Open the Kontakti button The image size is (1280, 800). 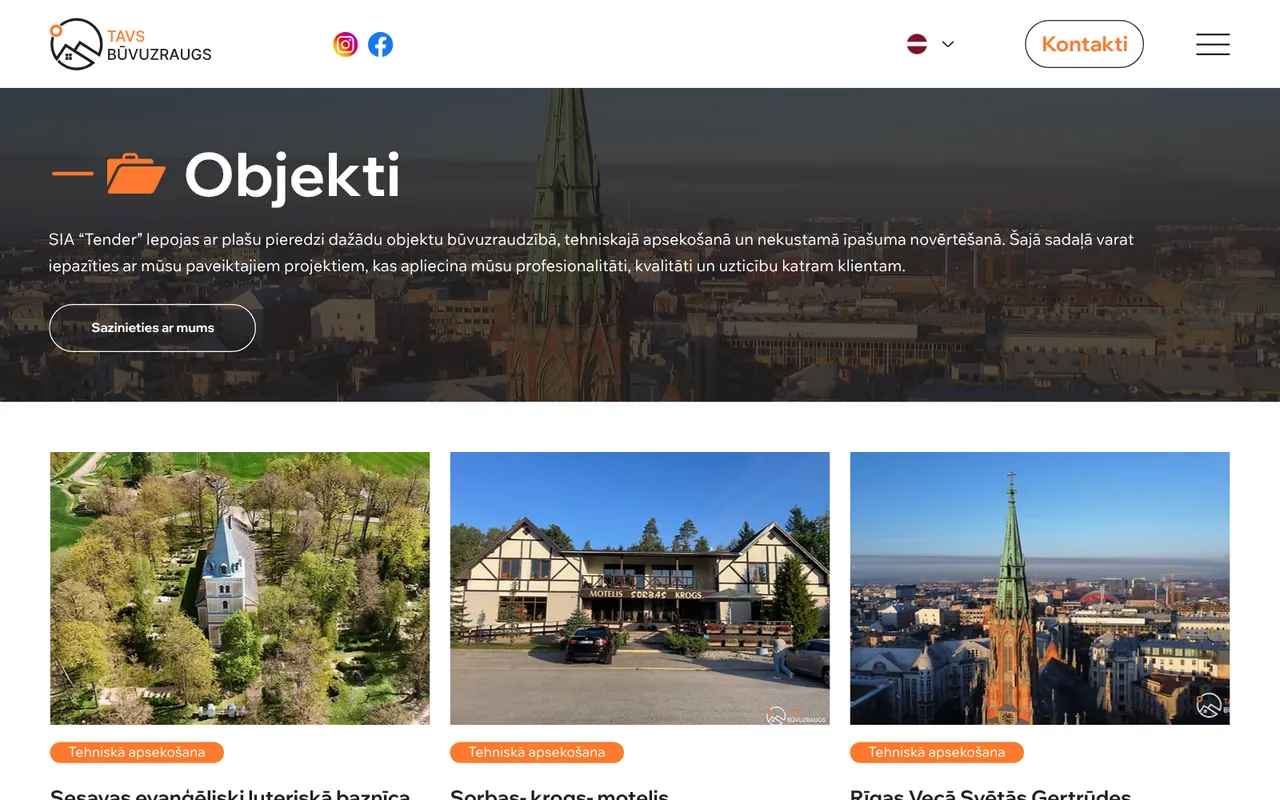tap(1084, 44)
